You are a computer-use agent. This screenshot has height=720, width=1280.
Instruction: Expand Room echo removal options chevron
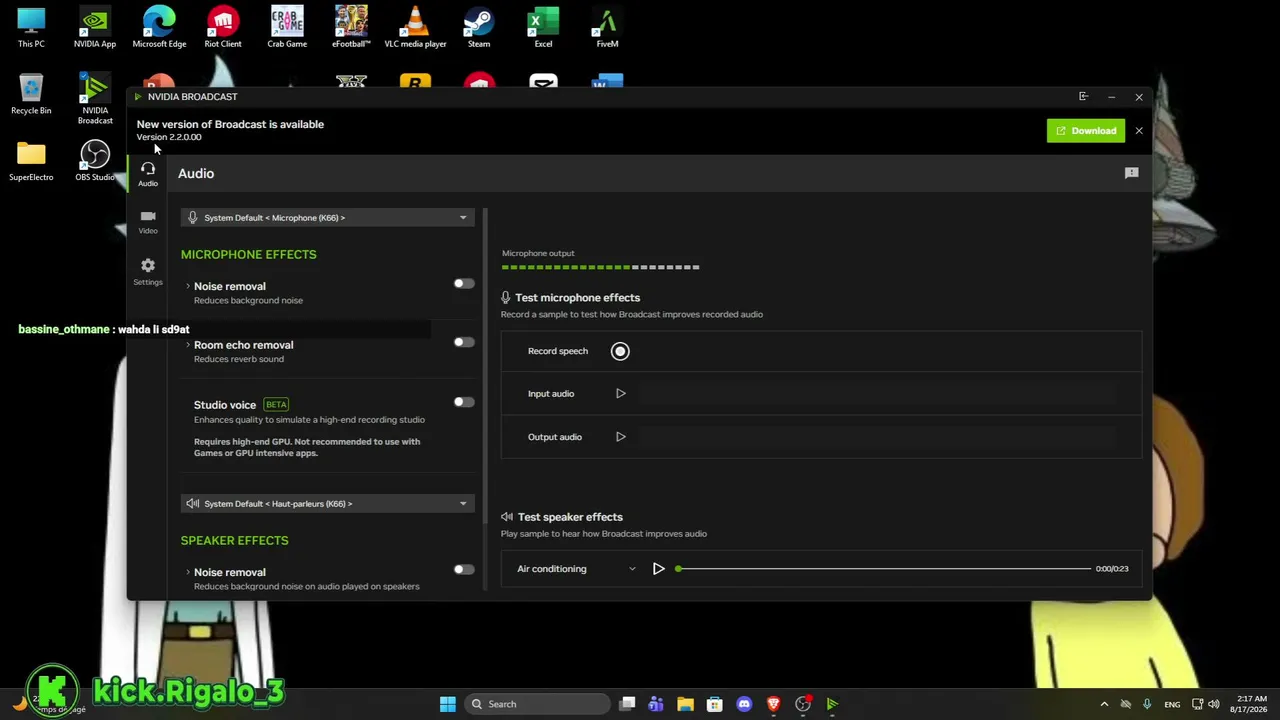[187, 345]
